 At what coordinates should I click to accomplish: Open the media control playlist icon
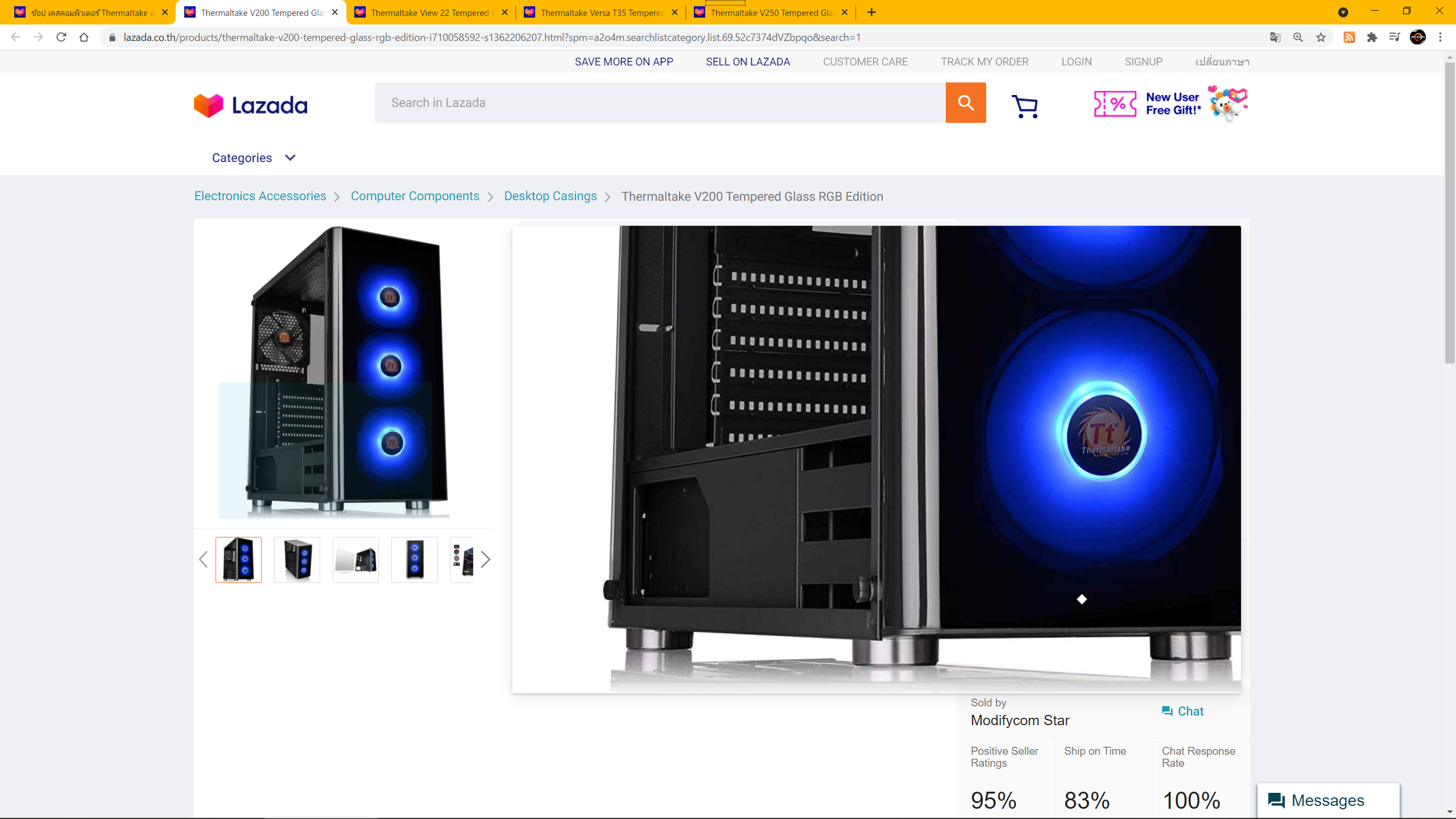(1395, 37)
